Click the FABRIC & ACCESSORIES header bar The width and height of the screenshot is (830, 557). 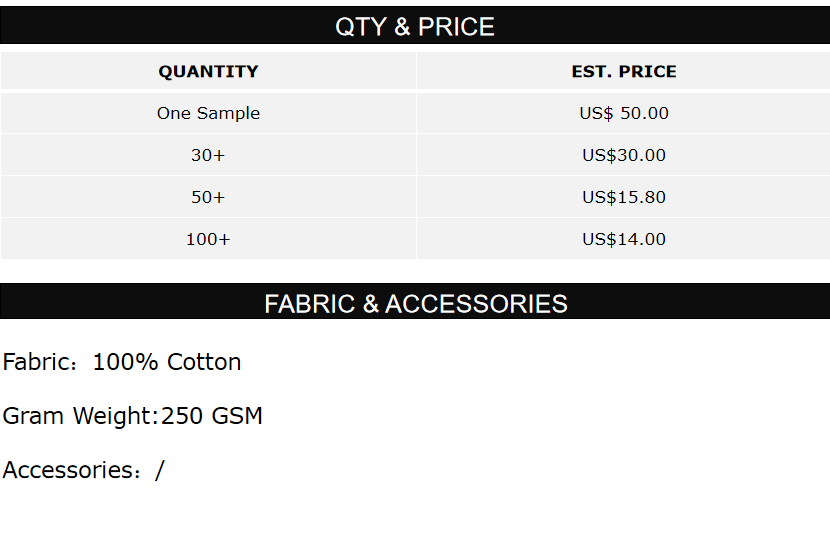[x=415, y=303]
